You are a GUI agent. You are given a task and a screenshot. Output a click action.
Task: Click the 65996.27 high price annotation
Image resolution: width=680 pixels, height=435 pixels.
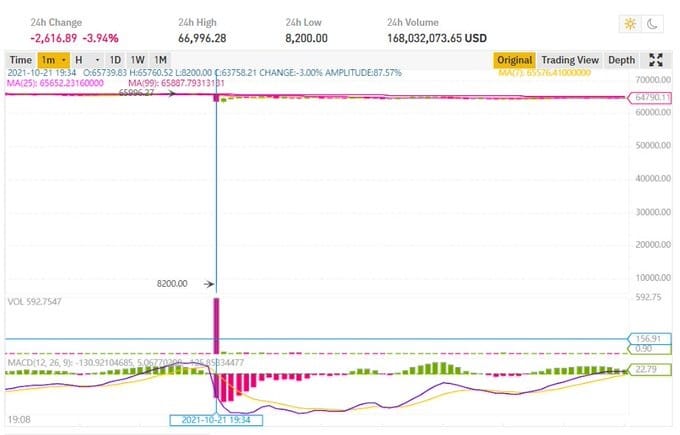pyautogui.click(x=136, y=92)
